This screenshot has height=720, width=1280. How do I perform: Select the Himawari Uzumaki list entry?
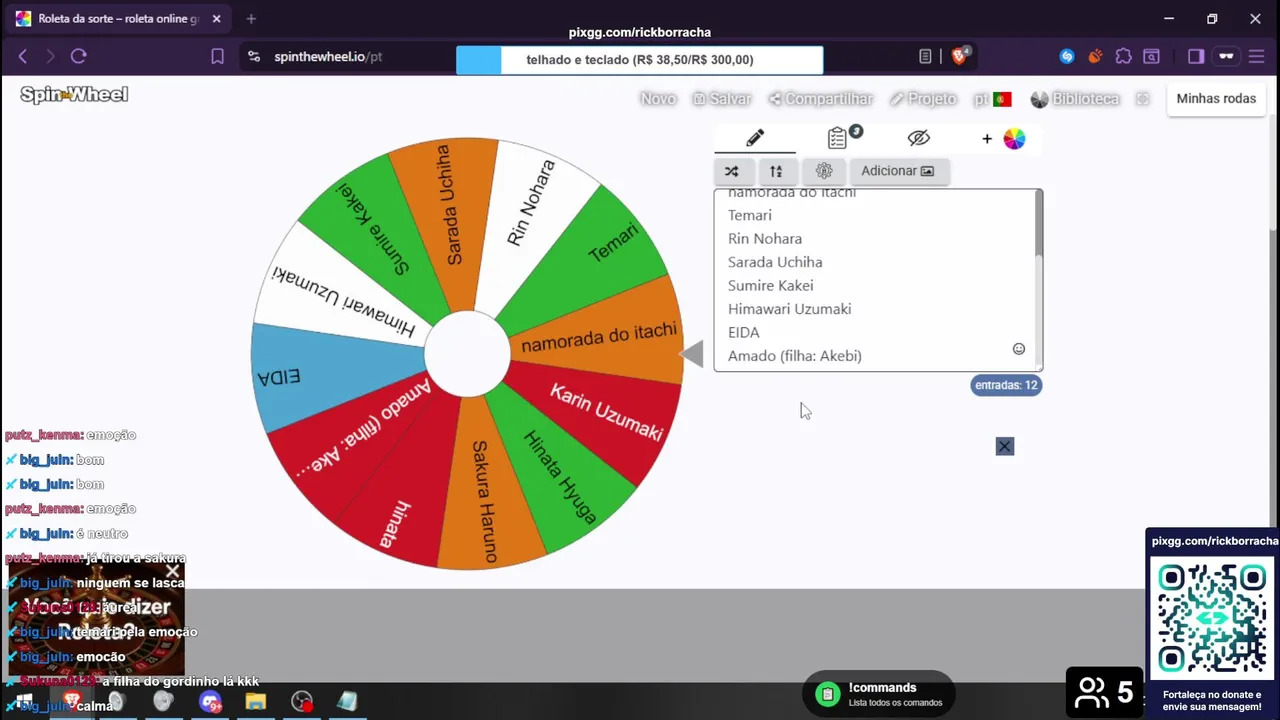click(789, 309)
